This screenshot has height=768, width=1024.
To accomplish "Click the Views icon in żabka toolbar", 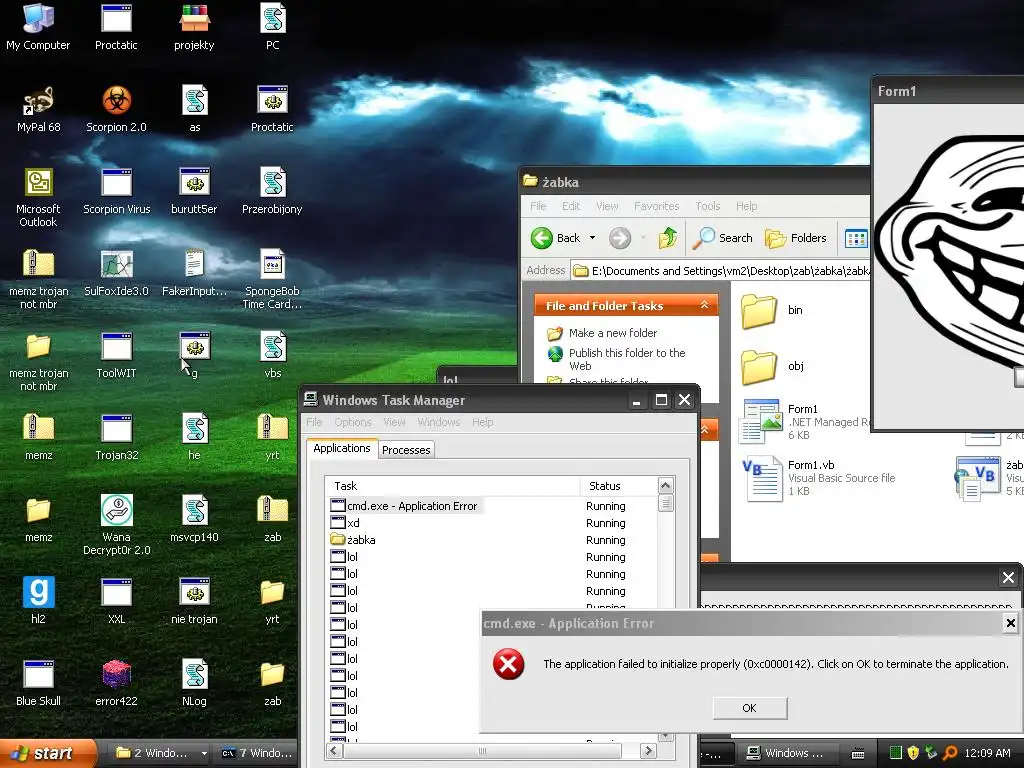I will pos(856,238).
